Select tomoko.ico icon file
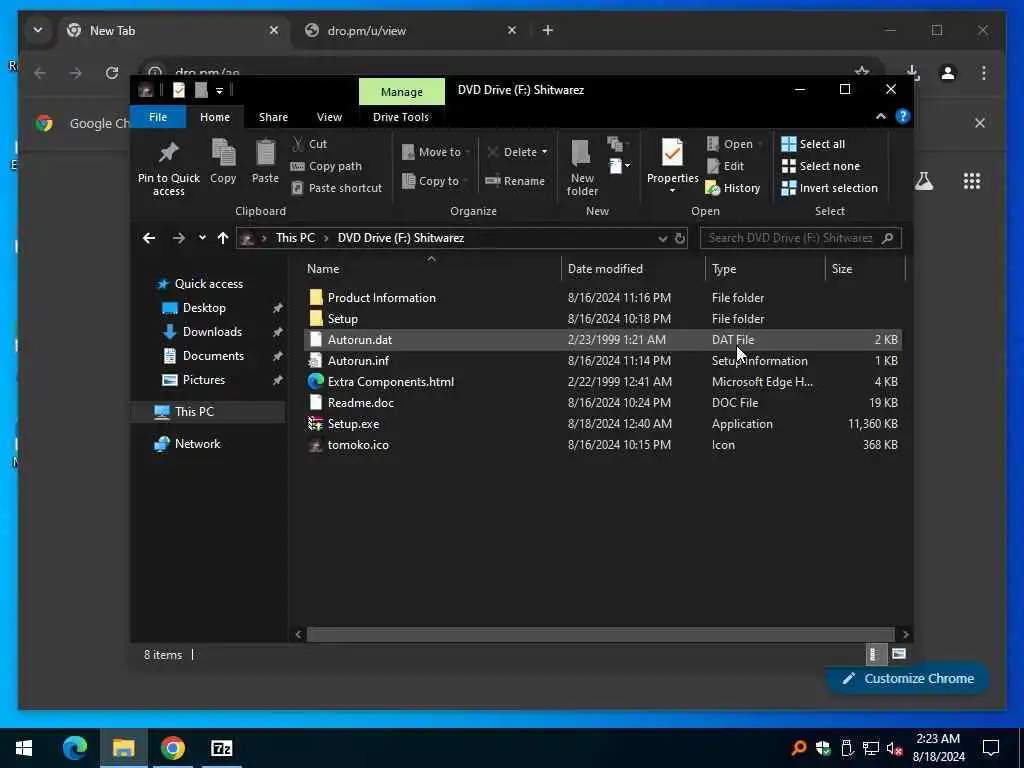 click(601, 445)
